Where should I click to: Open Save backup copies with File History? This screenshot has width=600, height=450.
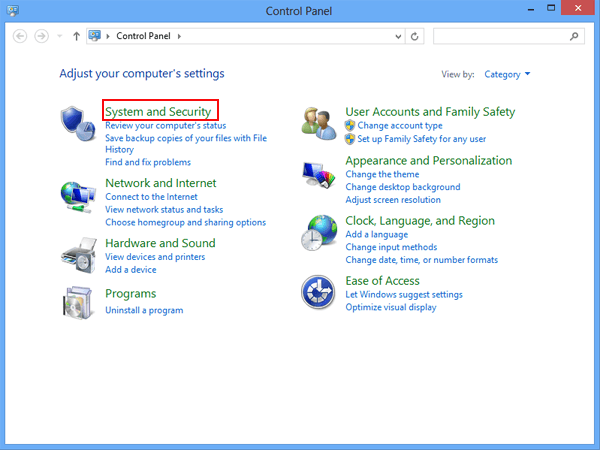click(186, 143)
